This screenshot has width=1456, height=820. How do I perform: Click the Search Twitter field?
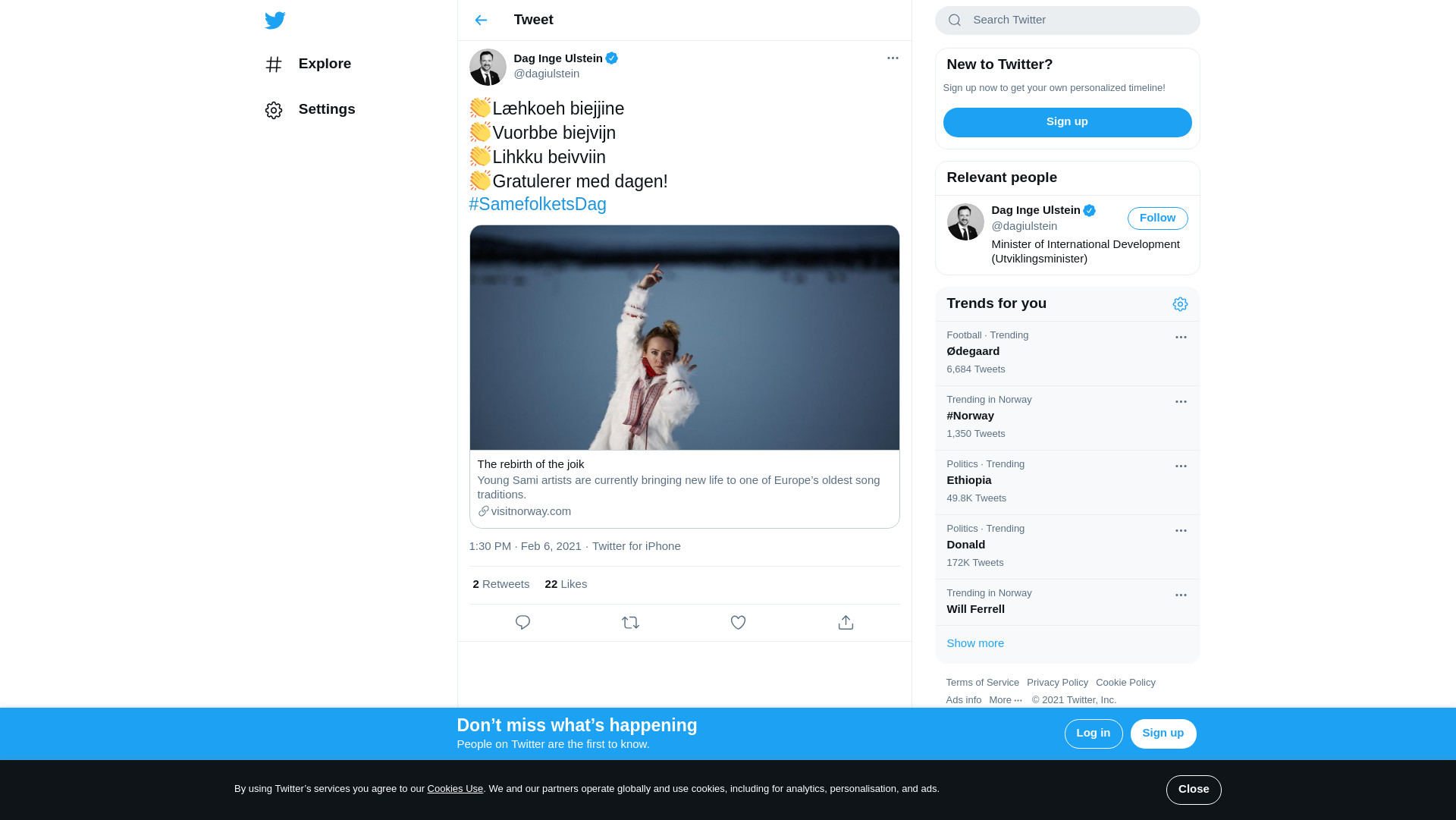pyautogui.click(x=1067, y=20)
